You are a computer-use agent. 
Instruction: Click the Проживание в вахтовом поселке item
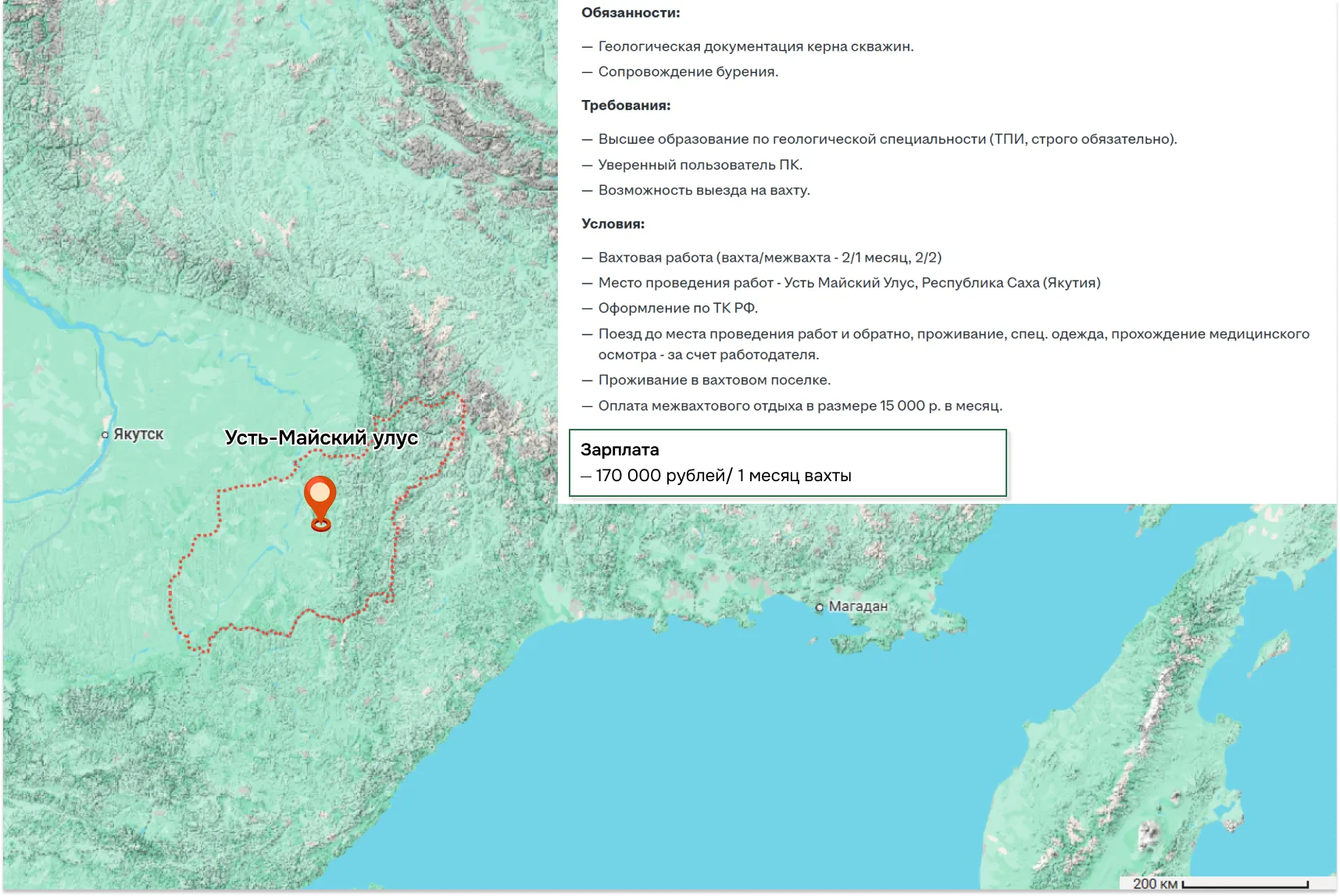714,380
